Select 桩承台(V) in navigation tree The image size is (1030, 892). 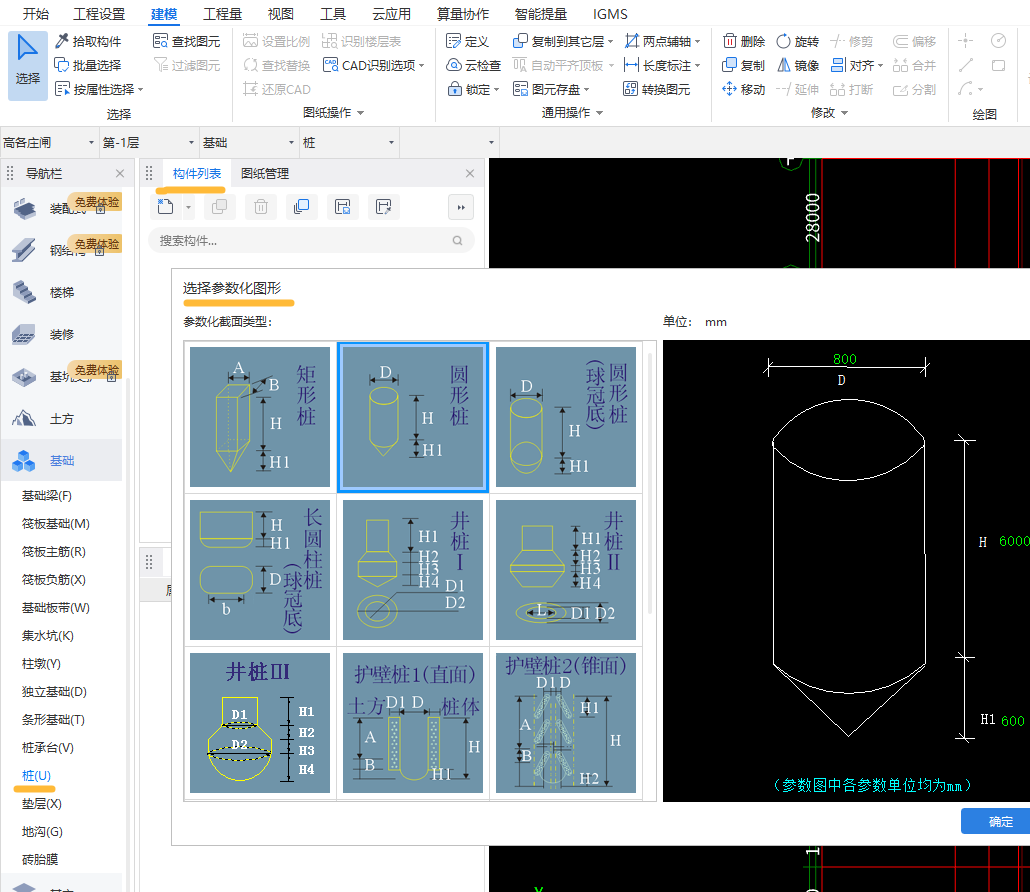click(47, 747)
